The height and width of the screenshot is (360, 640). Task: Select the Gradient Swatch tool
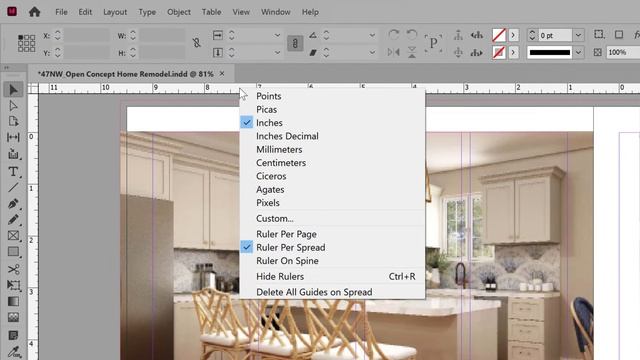coord(13,301)
